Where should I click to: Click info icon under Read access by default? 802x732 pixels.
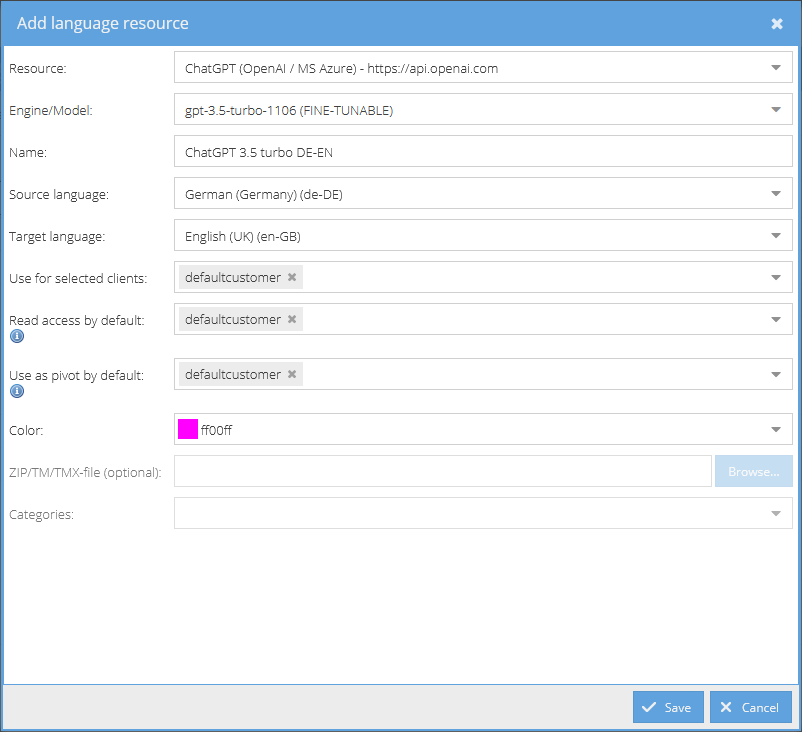[x=17, y=336]
